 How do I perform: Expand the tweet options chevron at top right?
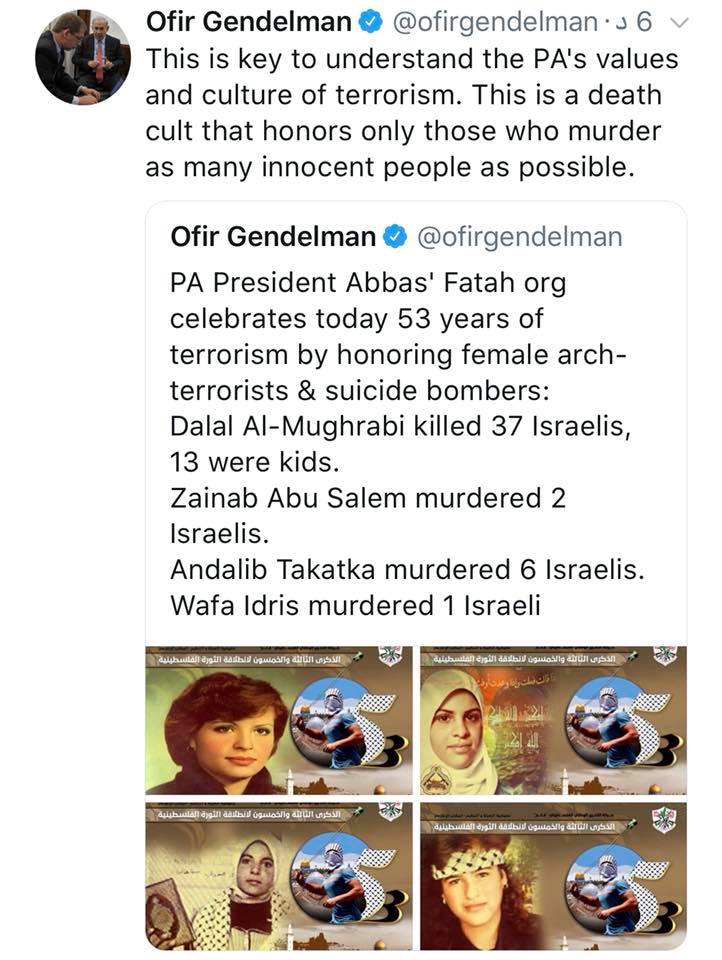coord(680,23)
